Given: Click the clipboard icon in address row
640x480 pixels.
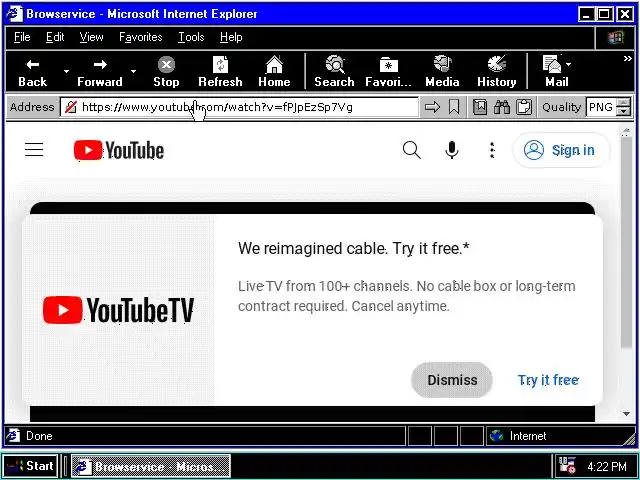Looking at the screenshot, I should click(524, 107).
